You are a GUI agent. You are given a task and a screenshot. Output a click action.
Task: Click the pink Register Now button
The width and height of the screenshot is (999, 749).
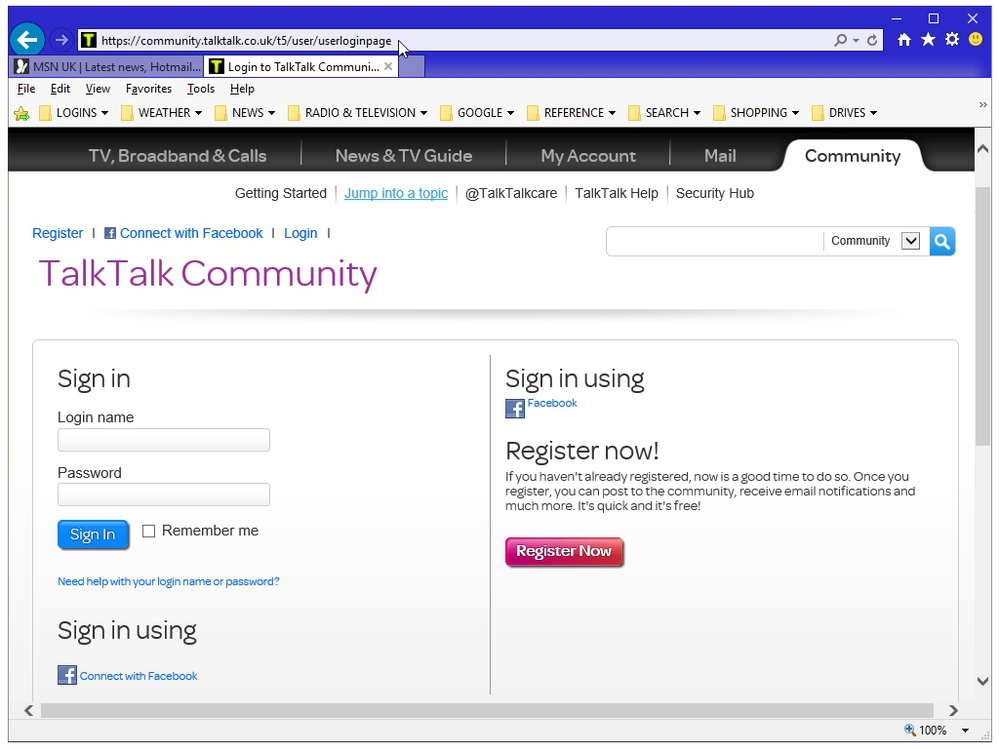pyautogui.click(x=564, y=552)
